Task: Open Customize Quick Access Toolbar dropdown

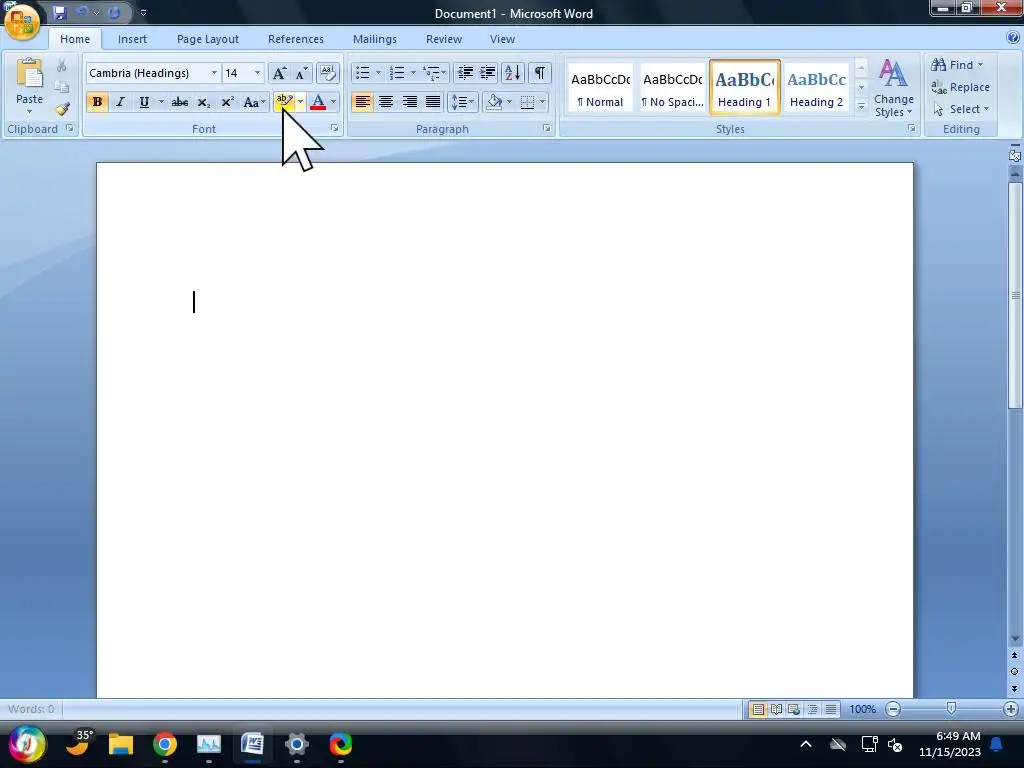Action: click(x=143, y=12)
